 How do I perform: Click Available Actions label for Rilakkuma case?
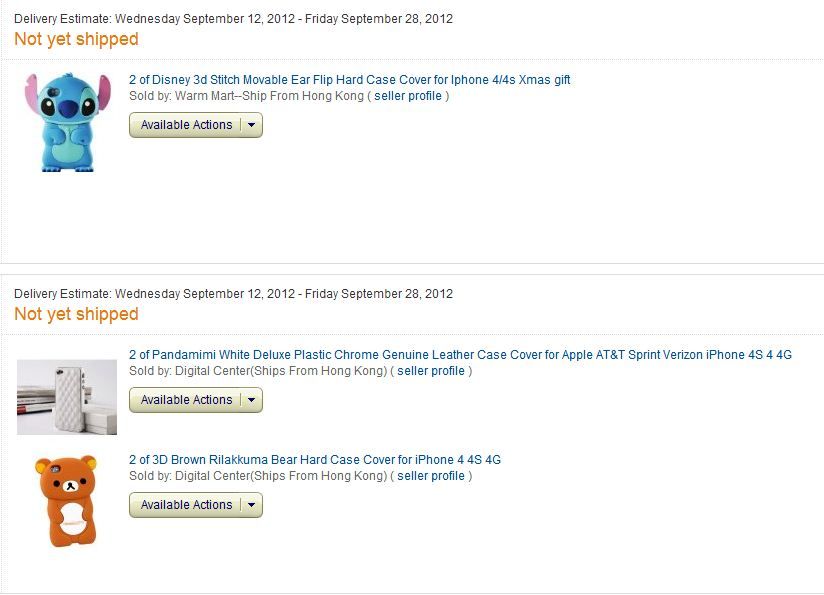point(186,505)
